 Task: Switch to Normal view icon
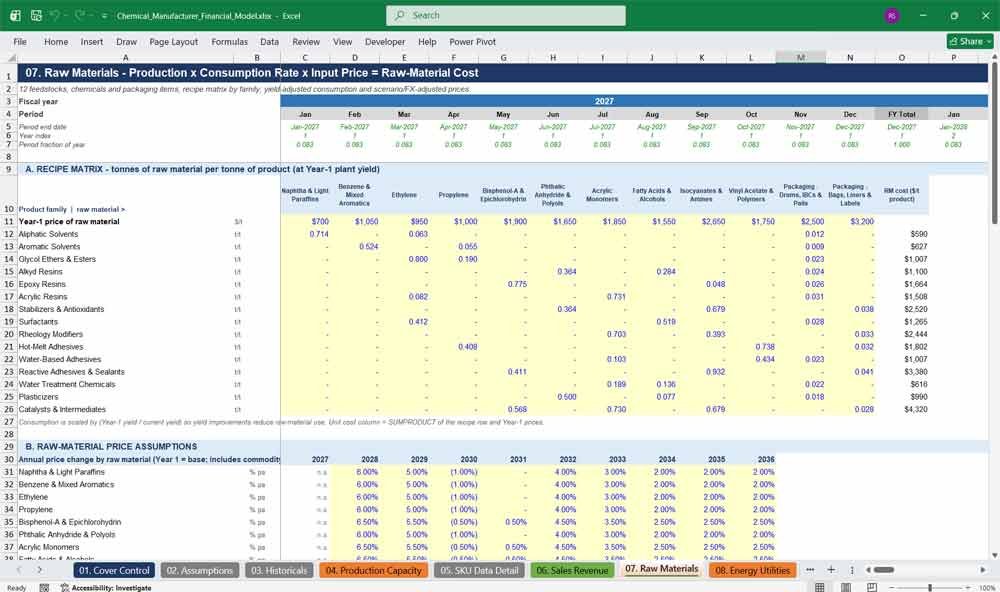[x=820, y=588]
